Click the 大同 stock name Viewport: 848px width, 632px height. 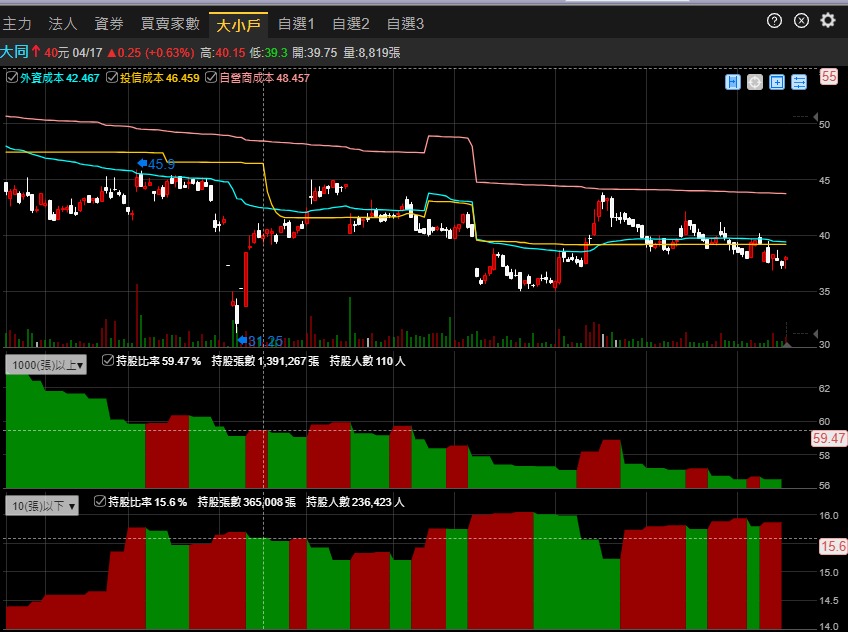click(14, 52)
